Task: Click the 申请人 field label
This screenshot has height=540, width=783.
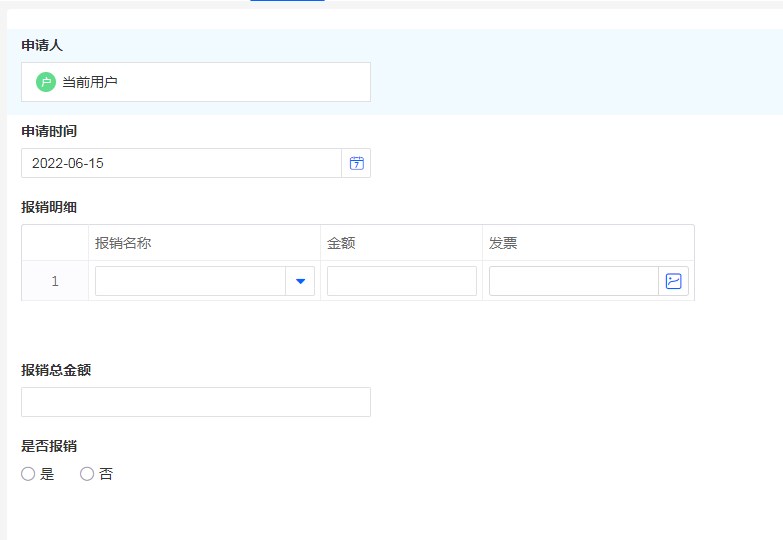Action: (x=42, y=45)
